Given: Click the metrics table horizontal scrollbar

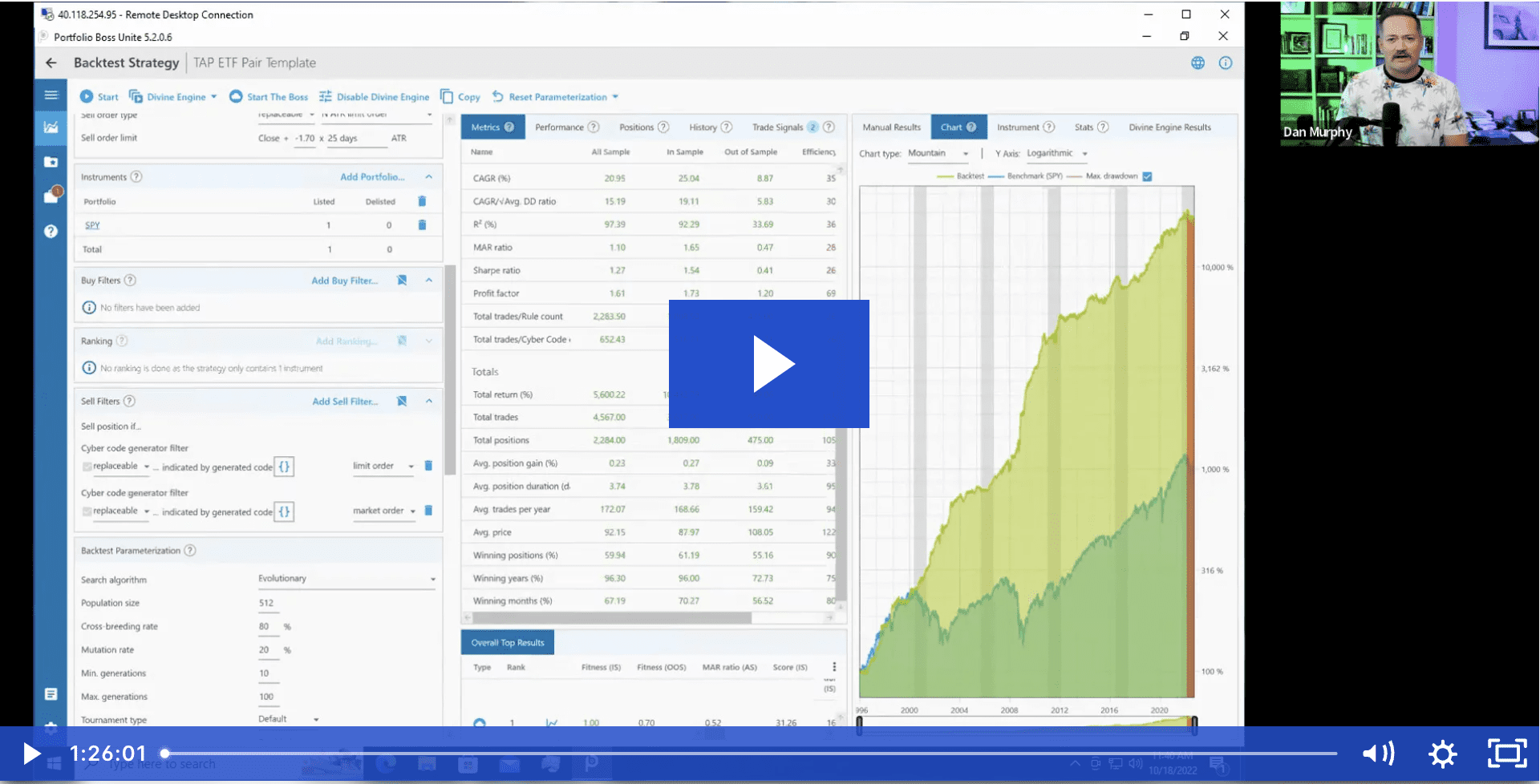Looking at the screenshot, I should 614,618.
